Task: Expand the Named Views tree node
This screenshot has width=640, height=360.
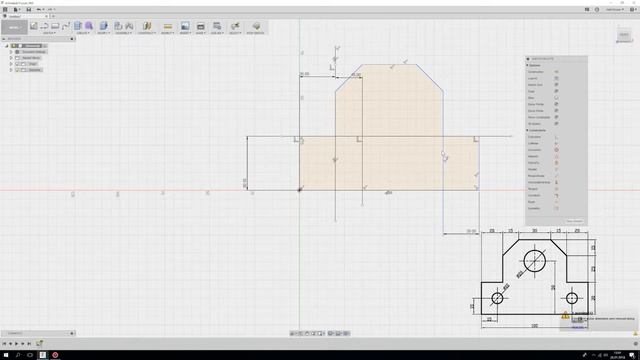Action: point(11,58)
